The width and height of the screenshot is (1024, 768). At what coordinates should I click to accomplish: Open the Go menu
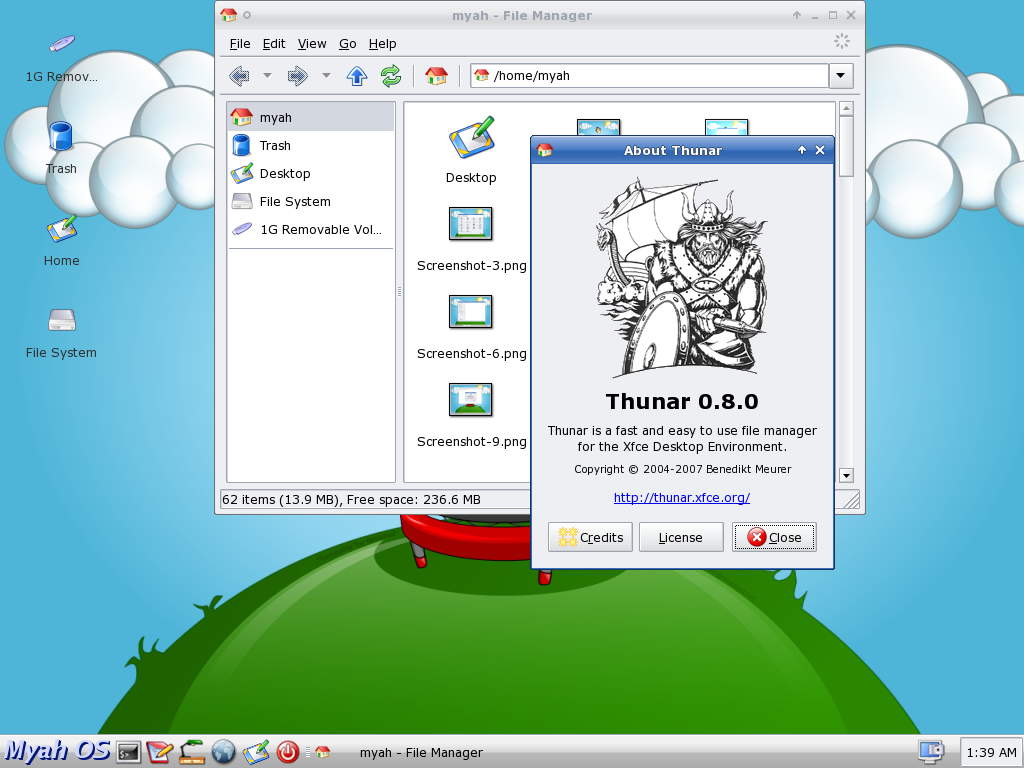point(347,44)
